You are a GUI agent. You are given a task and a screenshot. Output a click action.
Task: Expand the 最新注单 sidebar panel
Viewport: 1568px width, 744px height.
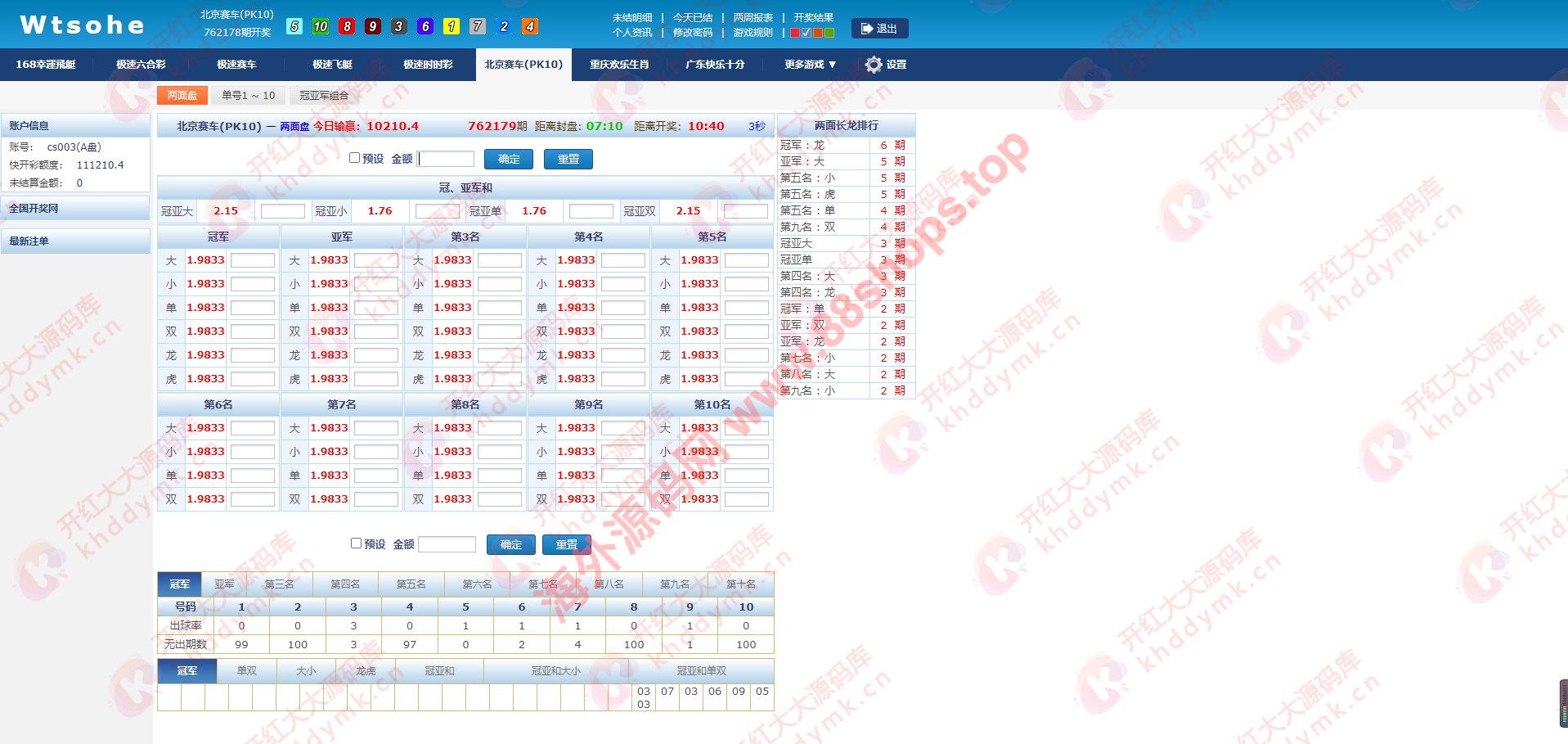coord(75,241)
